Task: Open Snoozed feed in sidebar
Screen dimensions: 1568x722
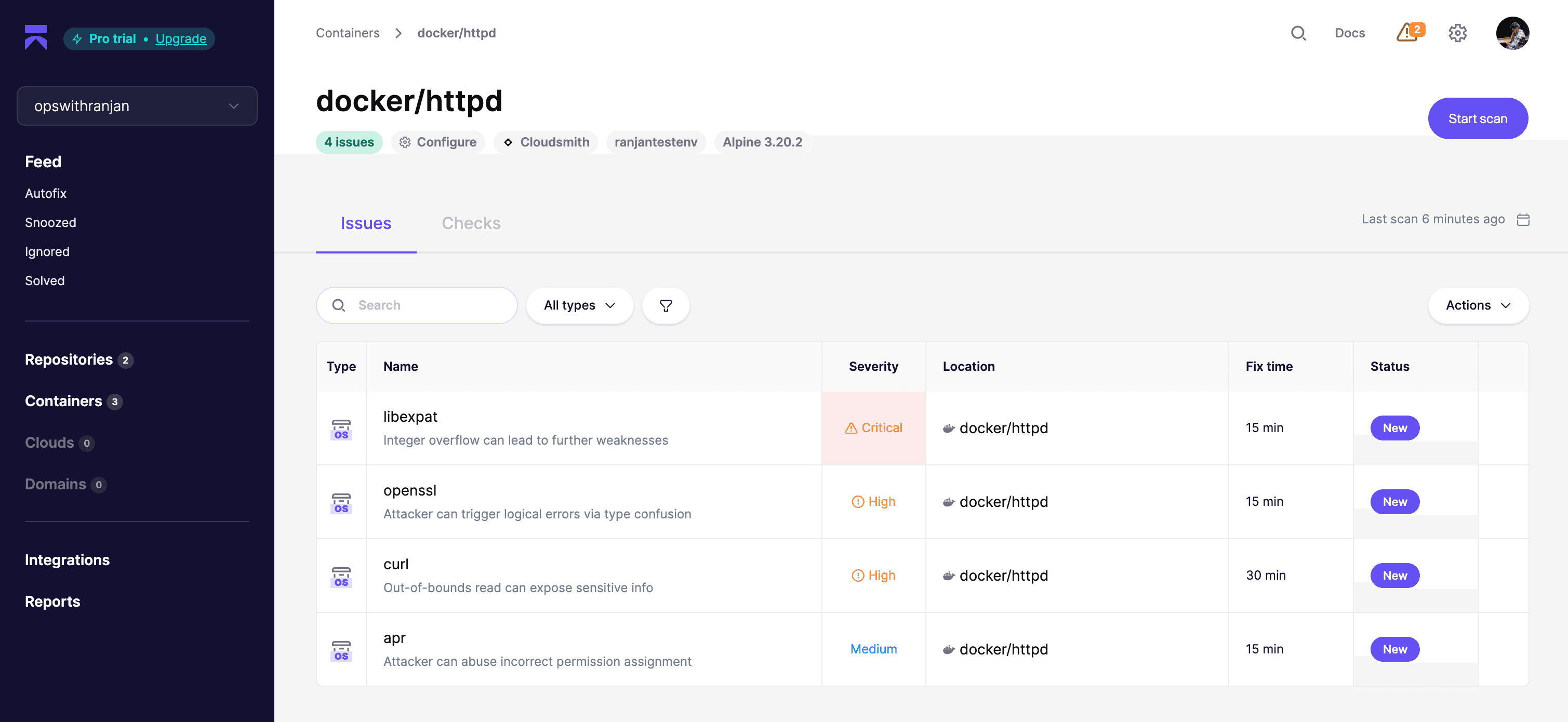Action: 50,223
